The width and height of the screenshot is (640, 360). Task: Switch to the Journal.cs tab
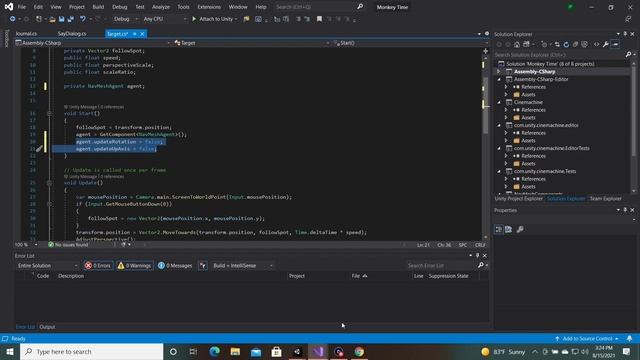point(26,34)
